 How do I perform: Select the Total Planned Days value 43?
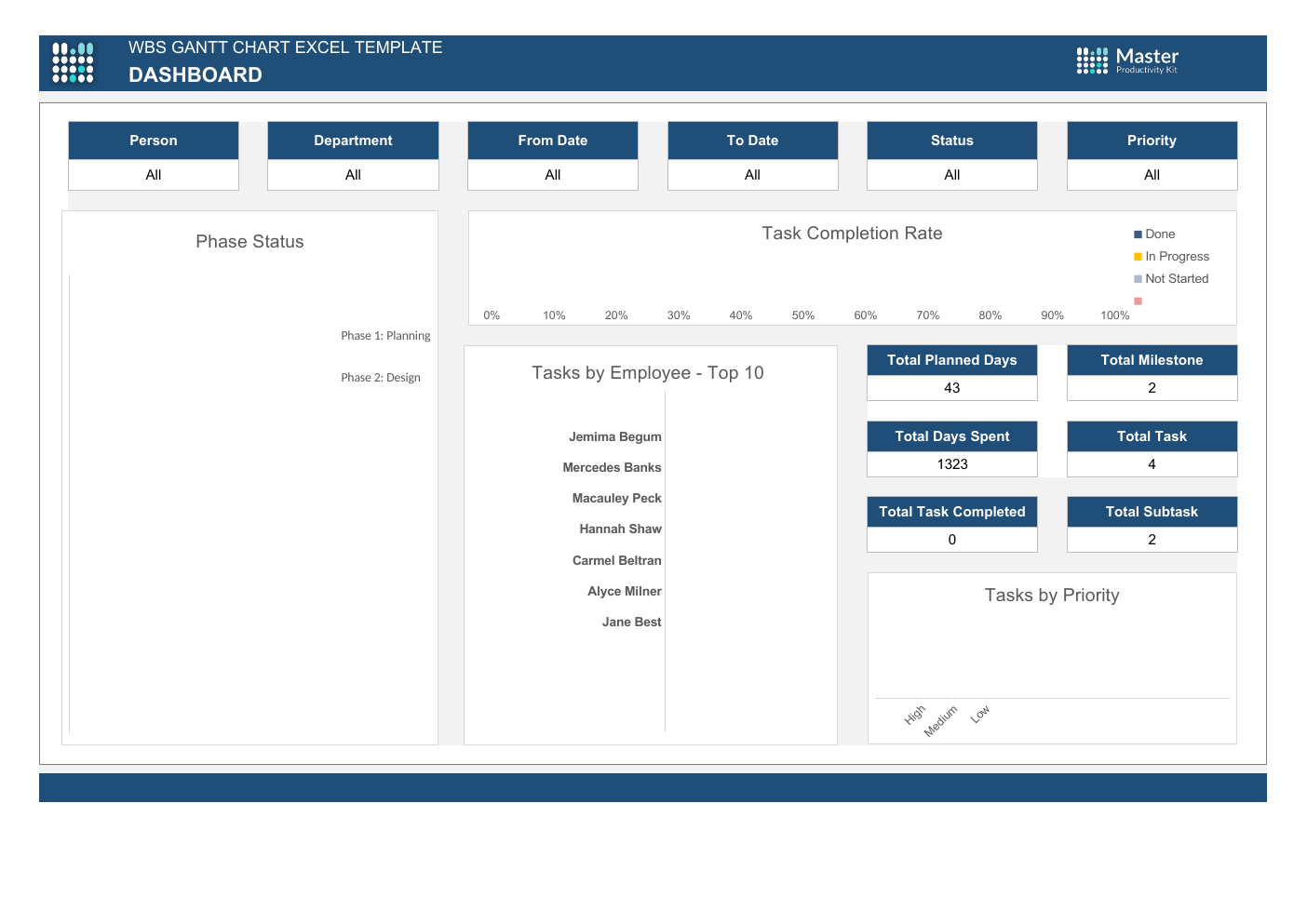point(952,388)
